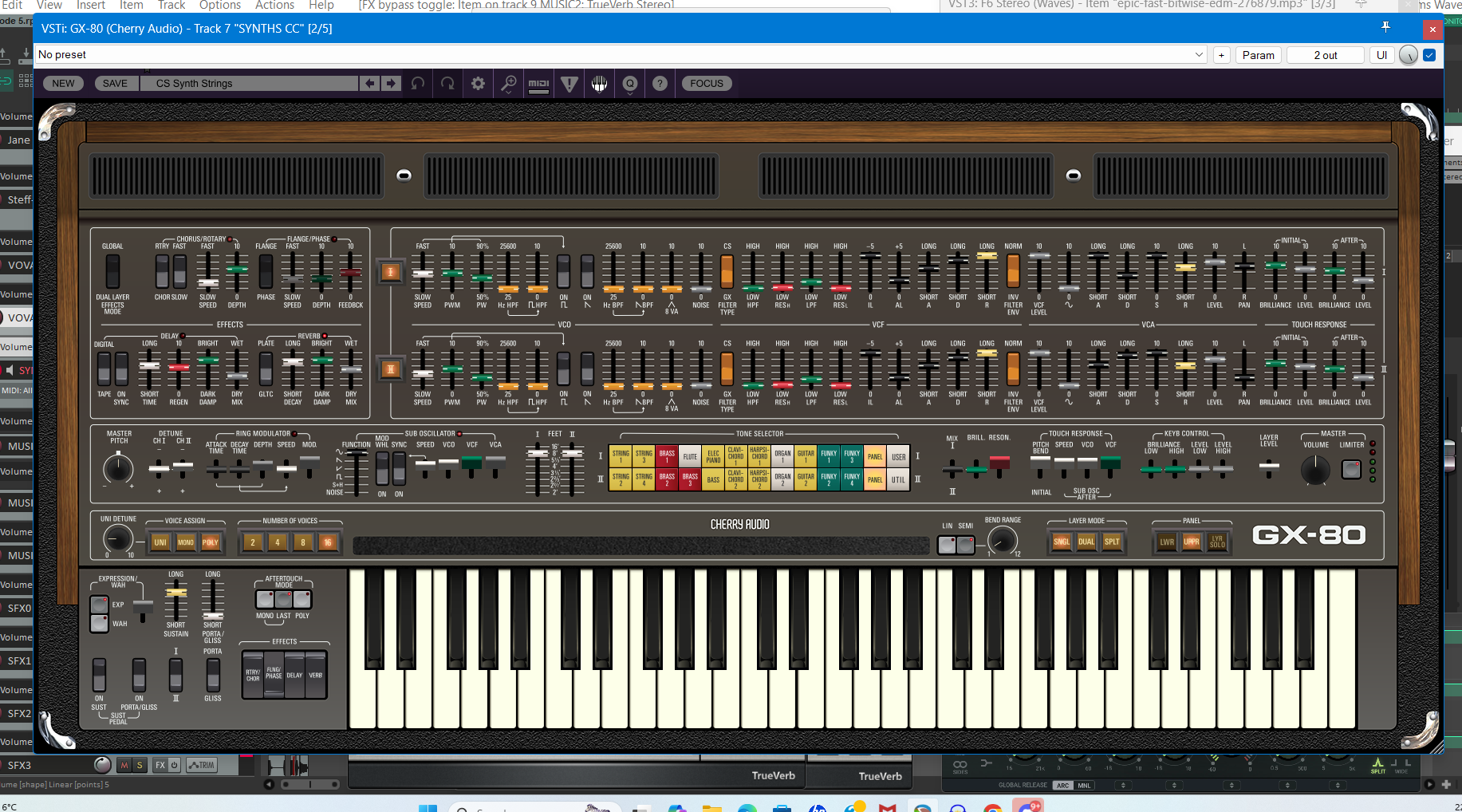Toggle the SUST pedal ON switch
The height and width of the screenshot is (812, 1462).
click(99, 675)
